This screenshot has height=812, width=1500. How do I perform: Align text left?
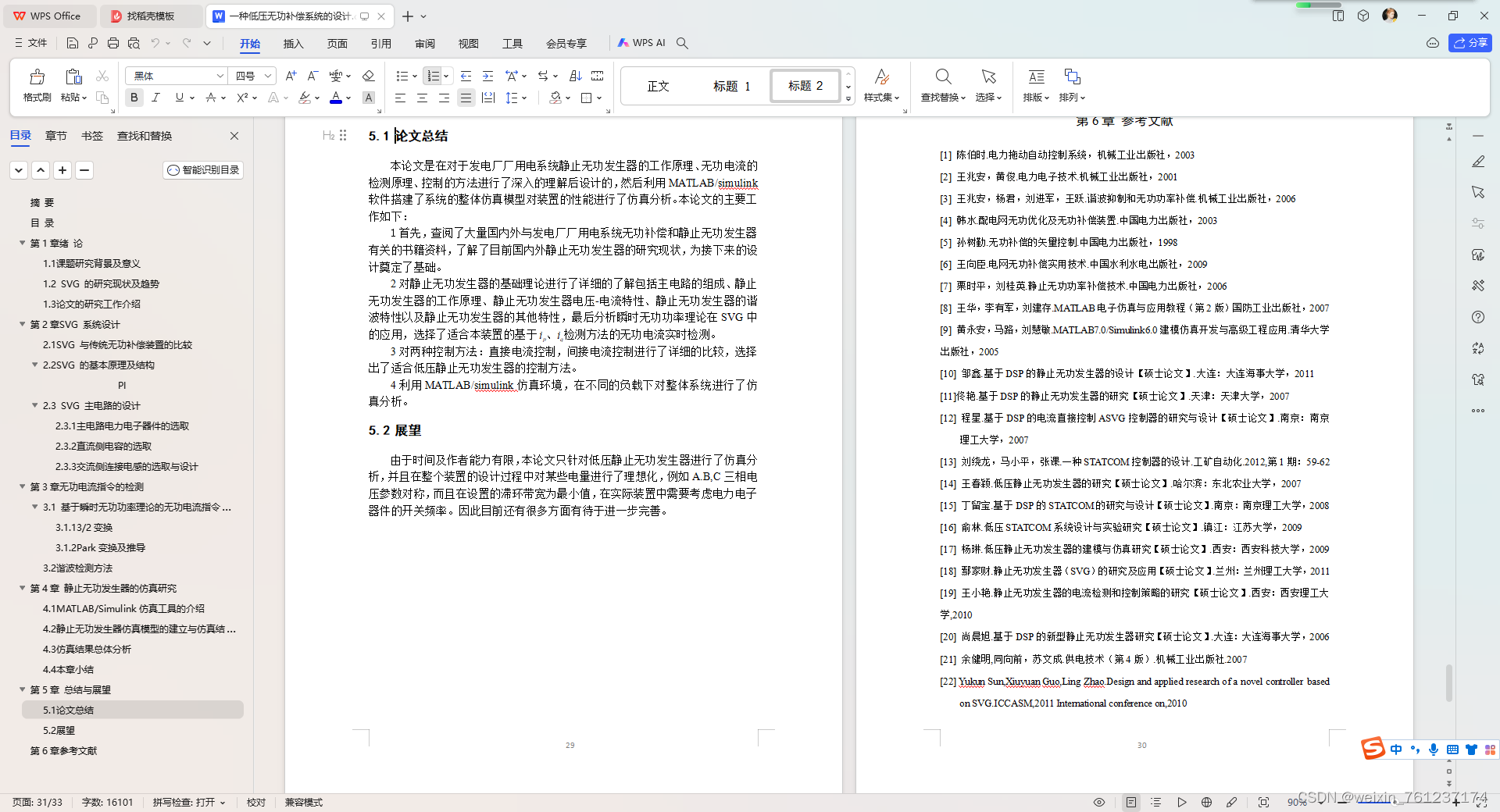[x=400, y=98]
